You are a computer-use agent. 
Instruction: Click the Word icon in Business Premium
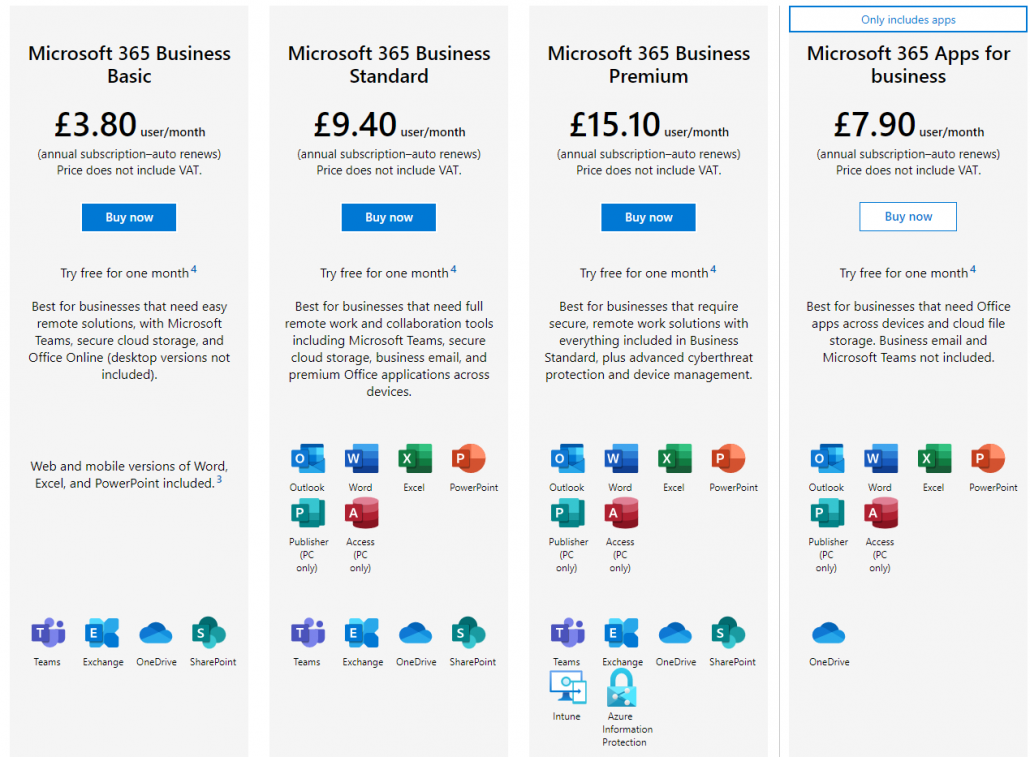620,459
